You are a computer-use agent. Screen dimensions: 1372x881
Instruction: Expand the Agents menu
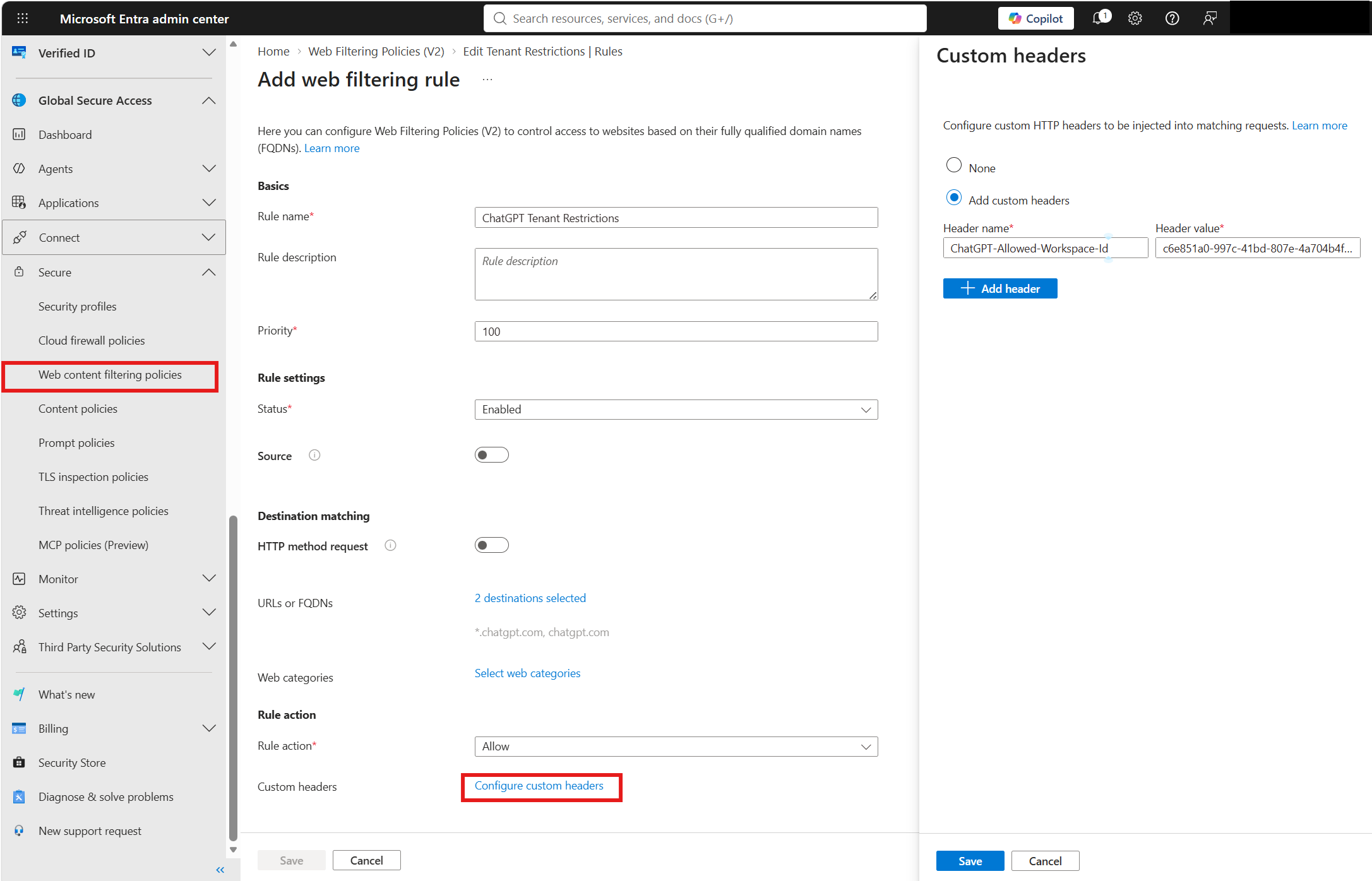coord(208,169)
